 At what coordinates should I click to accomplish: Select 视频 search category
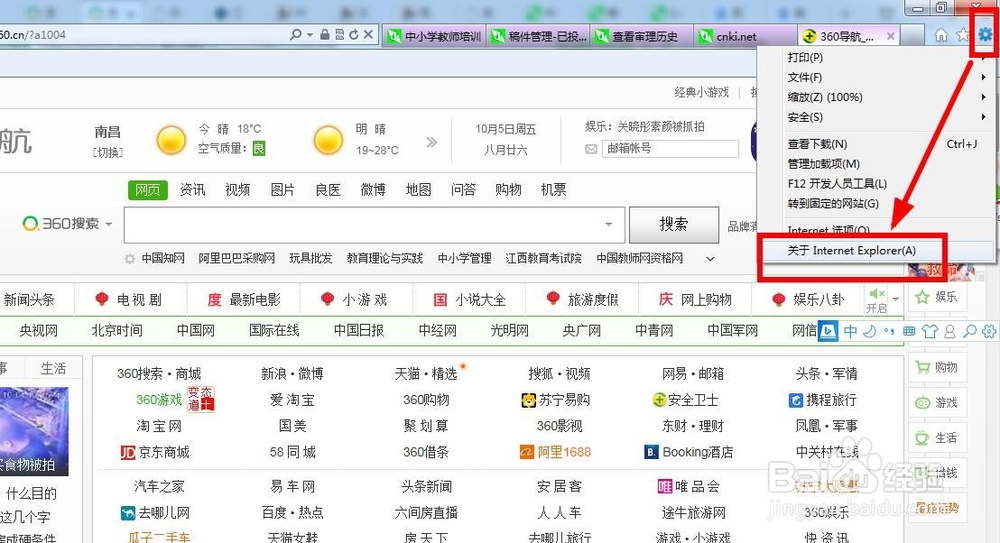238,190
